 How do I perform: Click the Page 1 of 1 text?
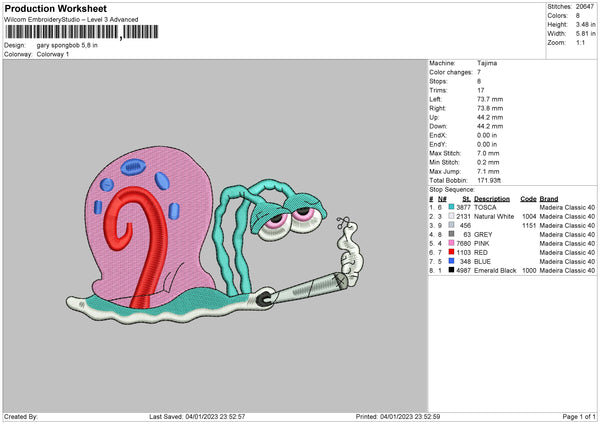pyautogui.click(x=579, y=416)
